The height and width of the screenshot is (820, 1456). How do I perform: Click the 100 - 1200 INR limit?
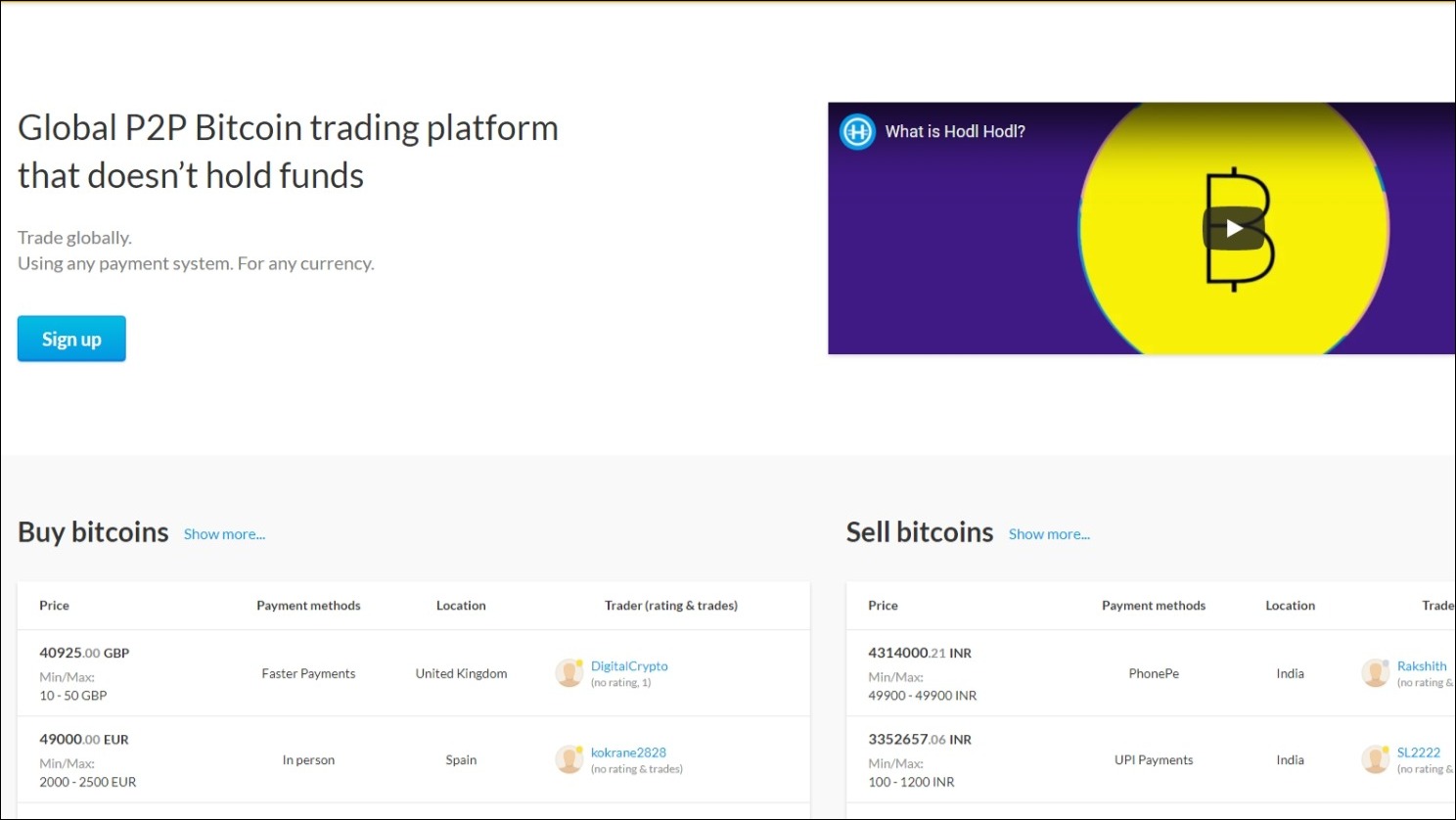click(911, 782)
